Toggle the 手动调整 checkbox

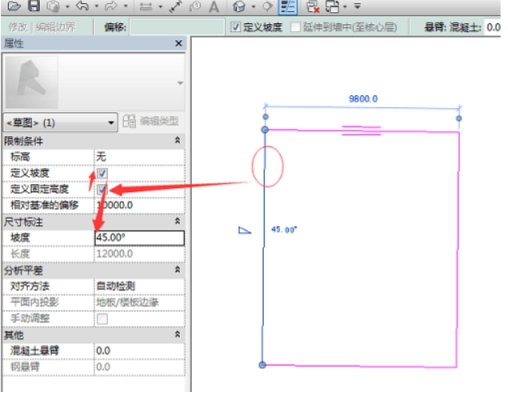pyautogui.click(x=102, y=319)
